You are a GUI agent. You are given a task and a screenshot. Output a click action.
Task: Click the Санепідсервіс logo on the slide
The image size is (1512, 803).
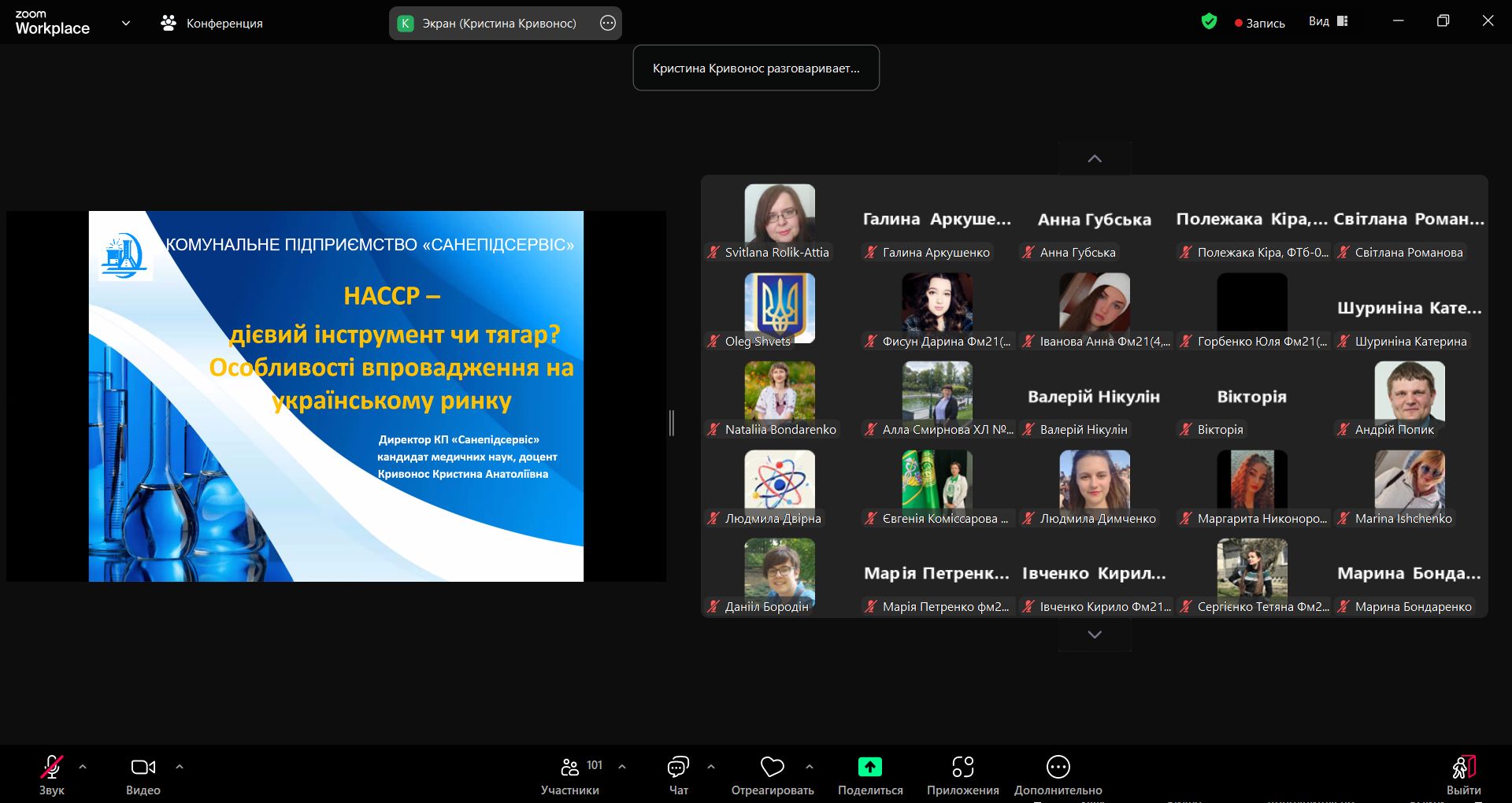[124, 255]
